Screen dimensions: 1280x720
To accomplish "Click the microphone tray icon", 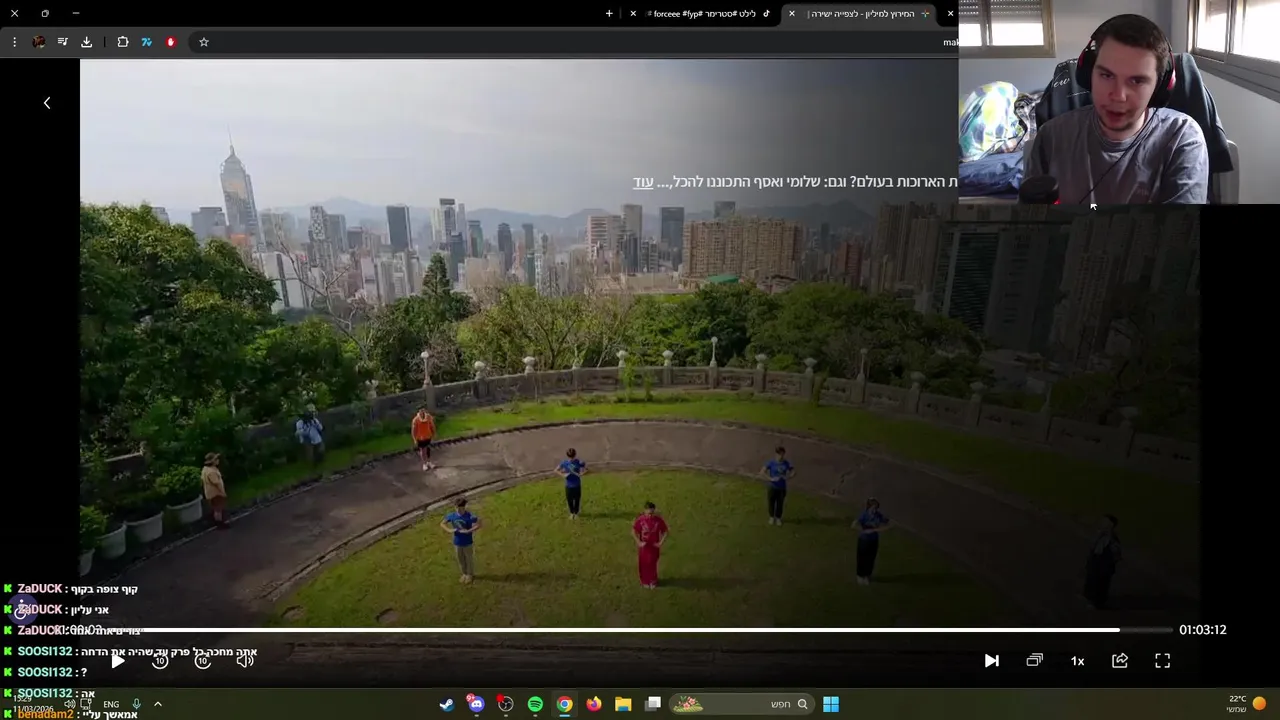I will point(136,704).
